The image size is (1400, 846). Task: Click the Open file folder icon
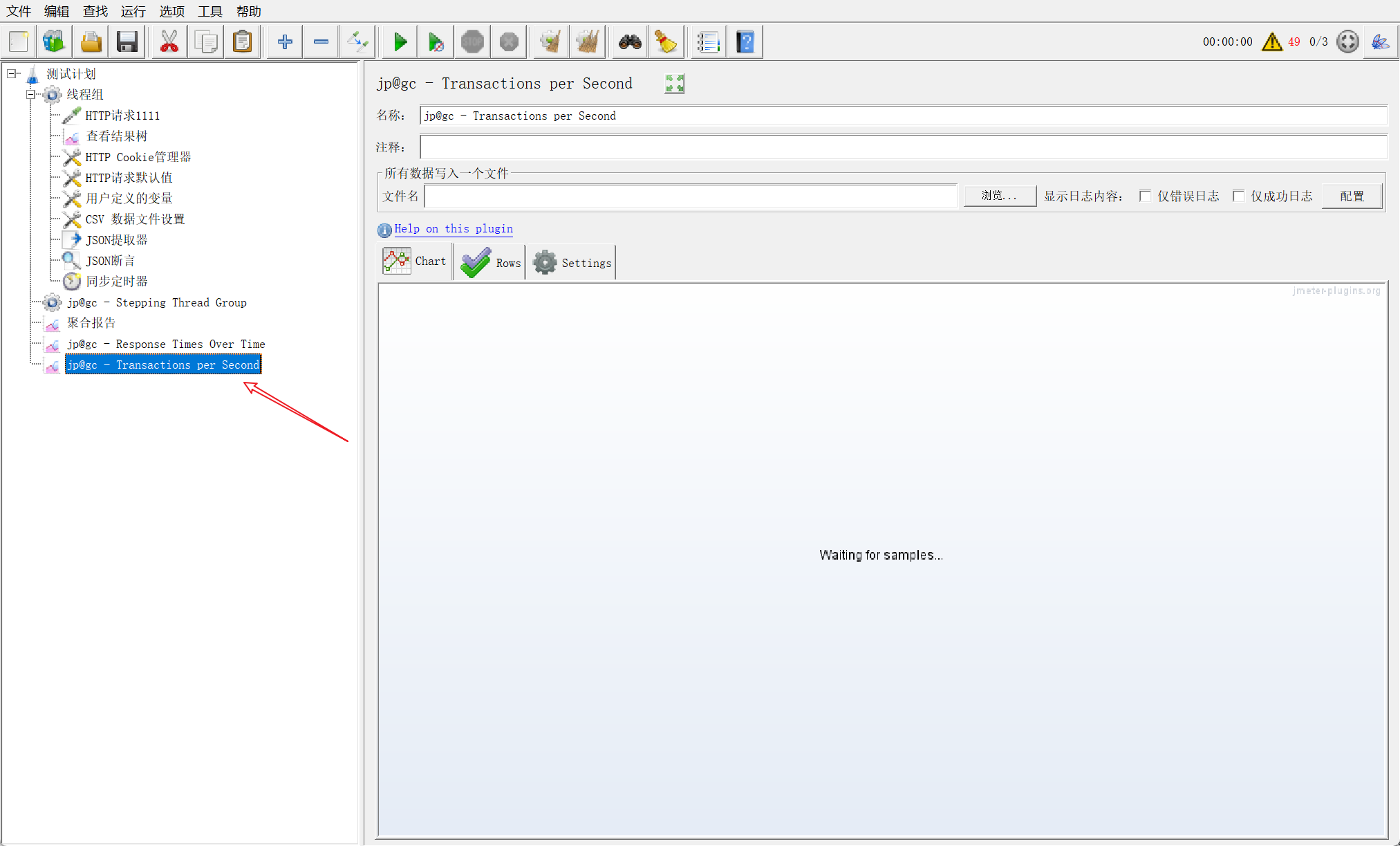pos(91,42)
